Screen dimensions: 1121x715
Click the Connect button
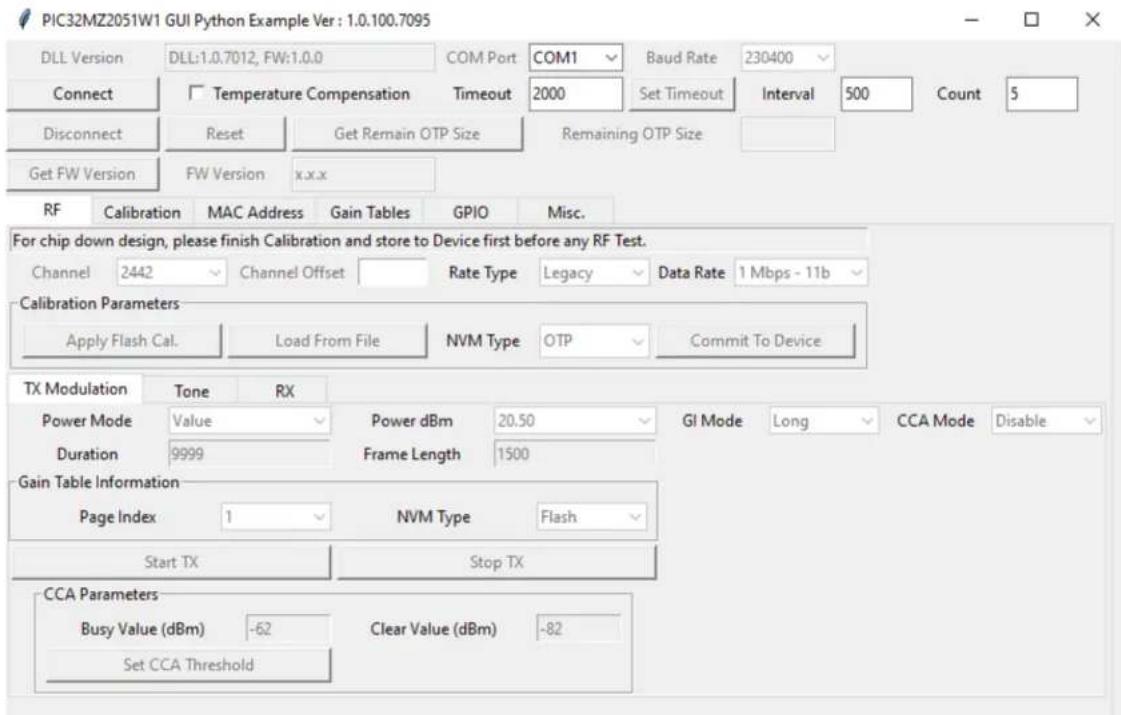click(83, 94)
